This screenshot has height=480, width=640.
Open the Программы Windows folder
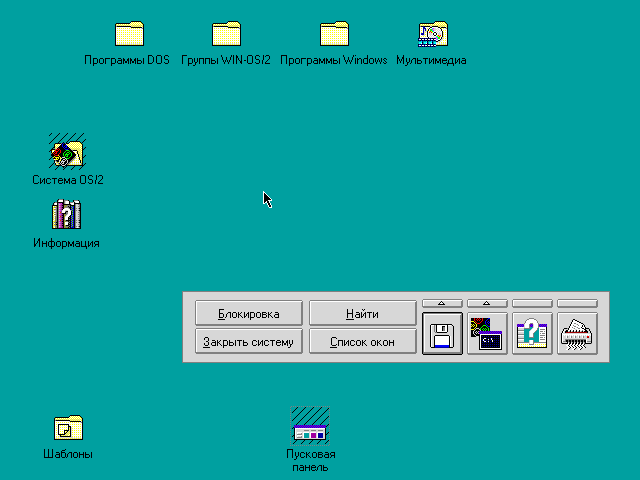pyautogui.click(x=333, y=35)
